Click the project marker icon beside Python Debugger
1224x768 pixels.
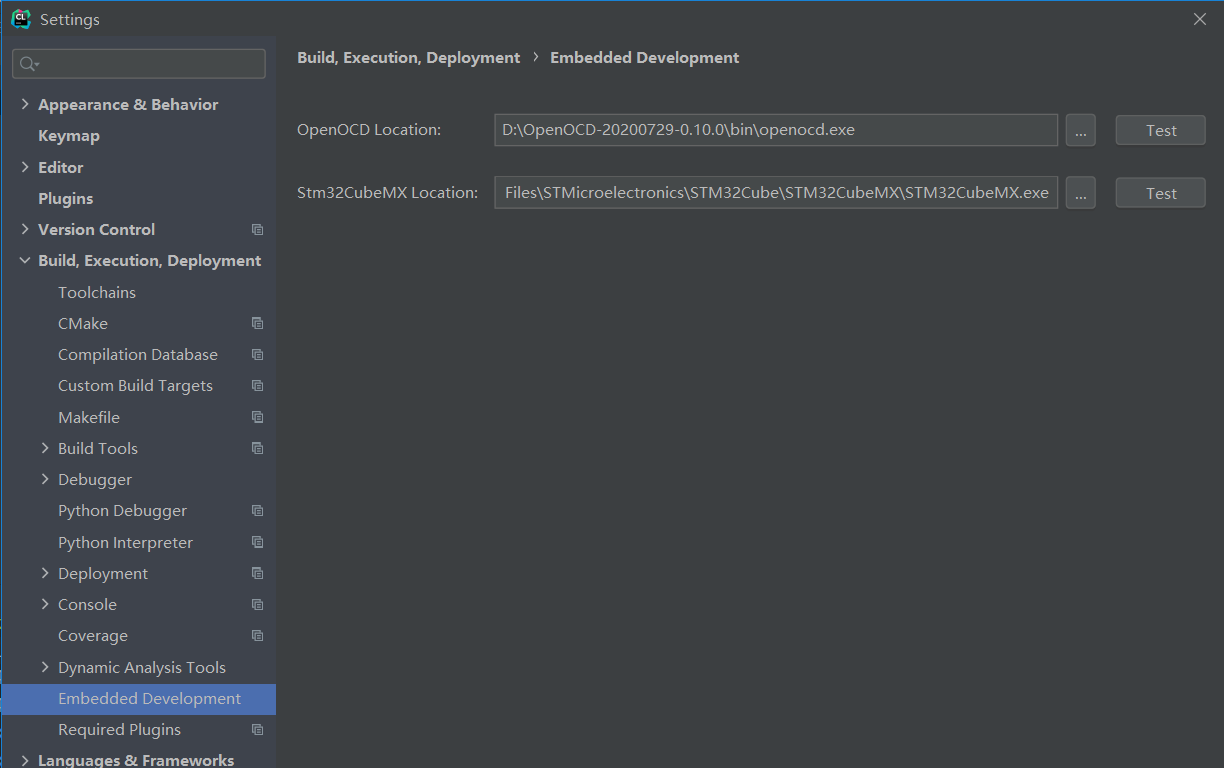(257, 510)
